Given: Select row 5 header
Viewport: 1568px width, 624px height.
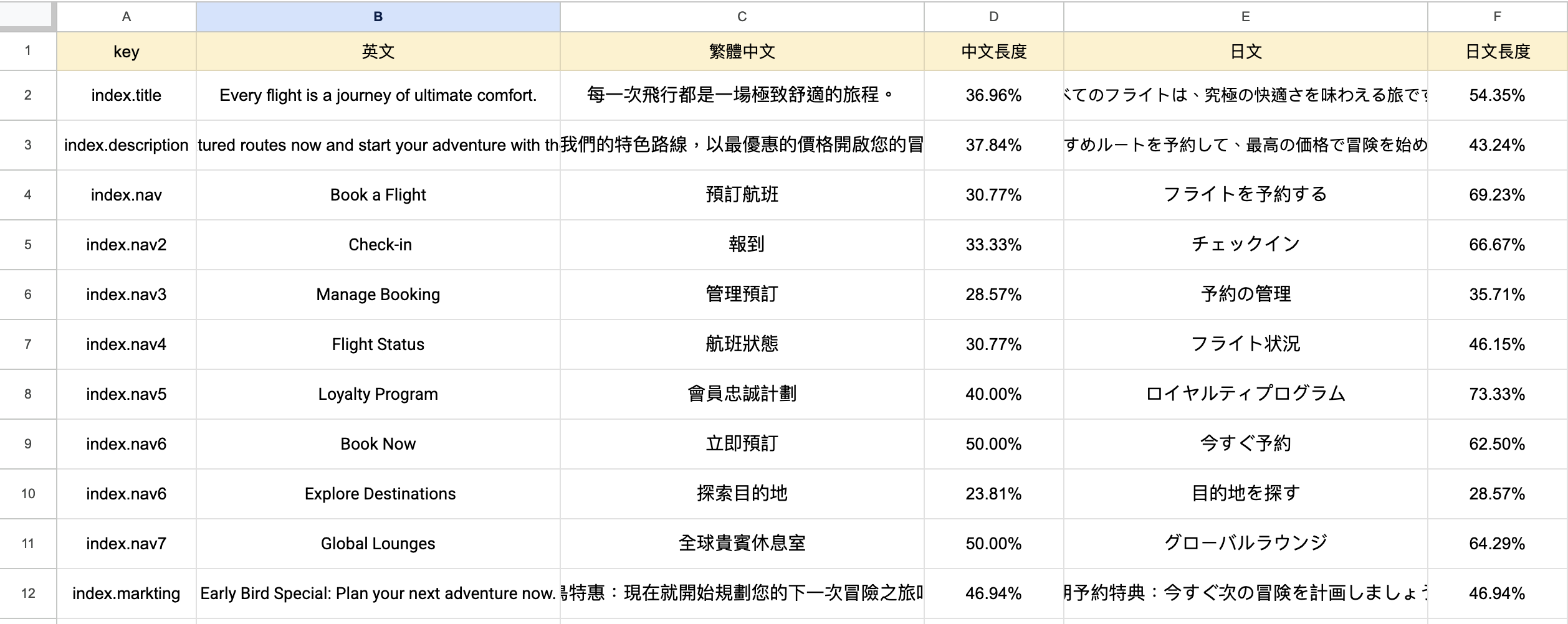Looking at the screenshot, I should (28, 245).
